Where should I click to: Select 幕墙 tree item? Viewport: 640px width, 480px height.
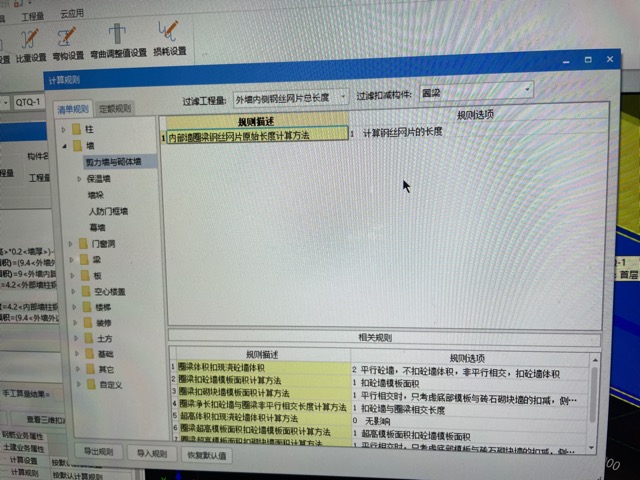click(x=98, y=227)
